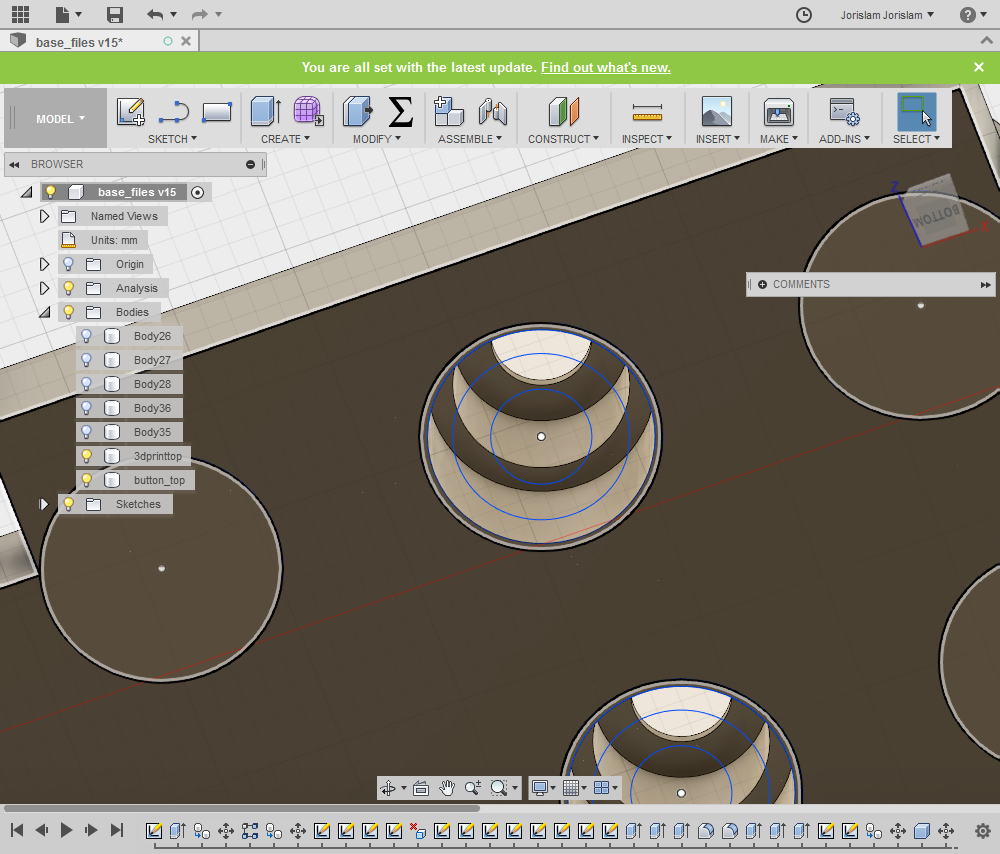Toggle visibility bulb of Body28

point(86,384)
